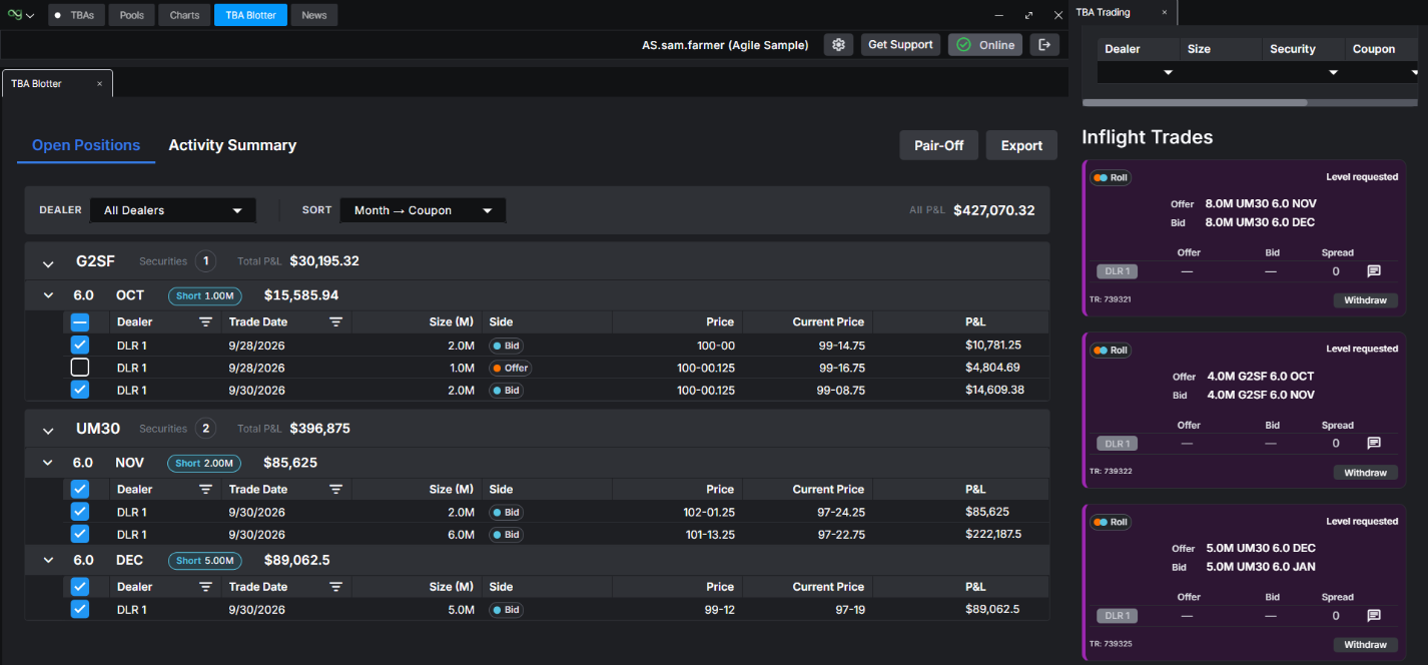The image size is (1428, 665).
Task: Pop out the window with expand icon
Action: pos(1029,15)
